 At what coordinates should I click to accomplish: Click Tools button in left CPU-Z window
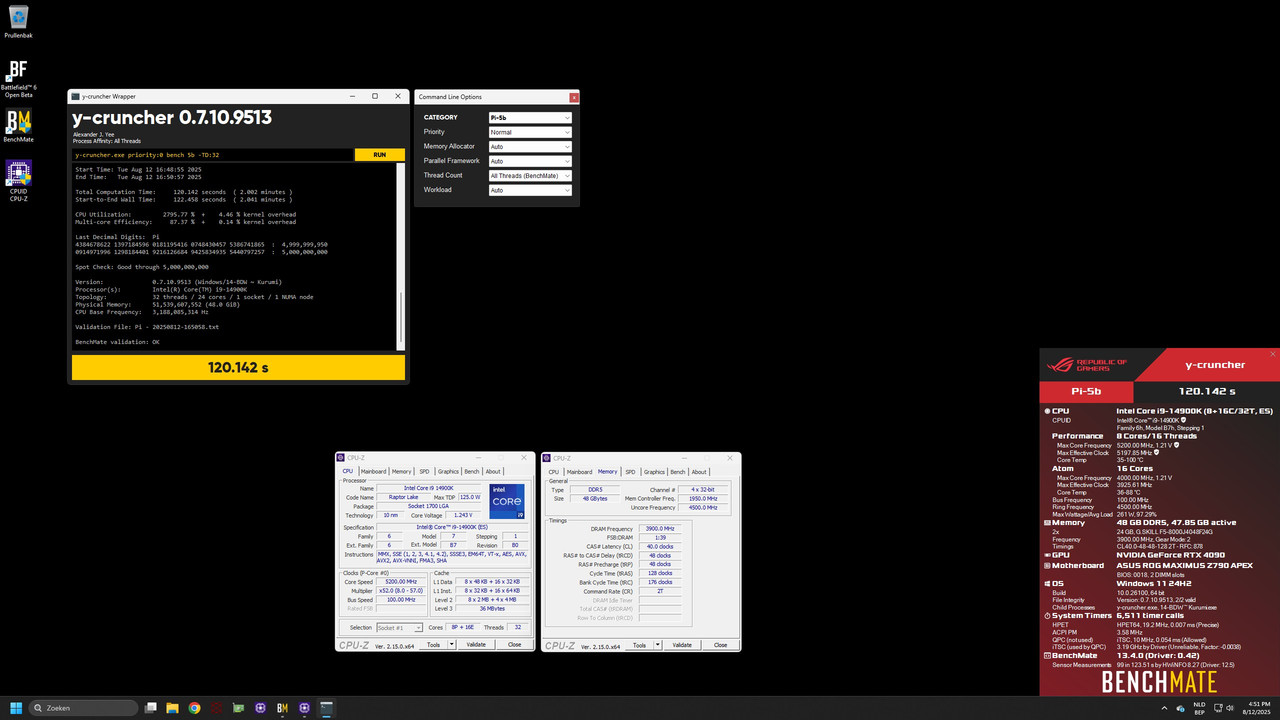(x=433, y=644)
